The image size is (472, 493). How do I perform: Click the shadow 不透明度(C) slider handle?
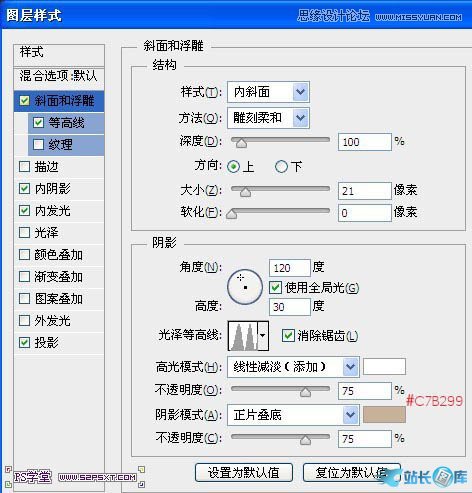tap(305, 440)
